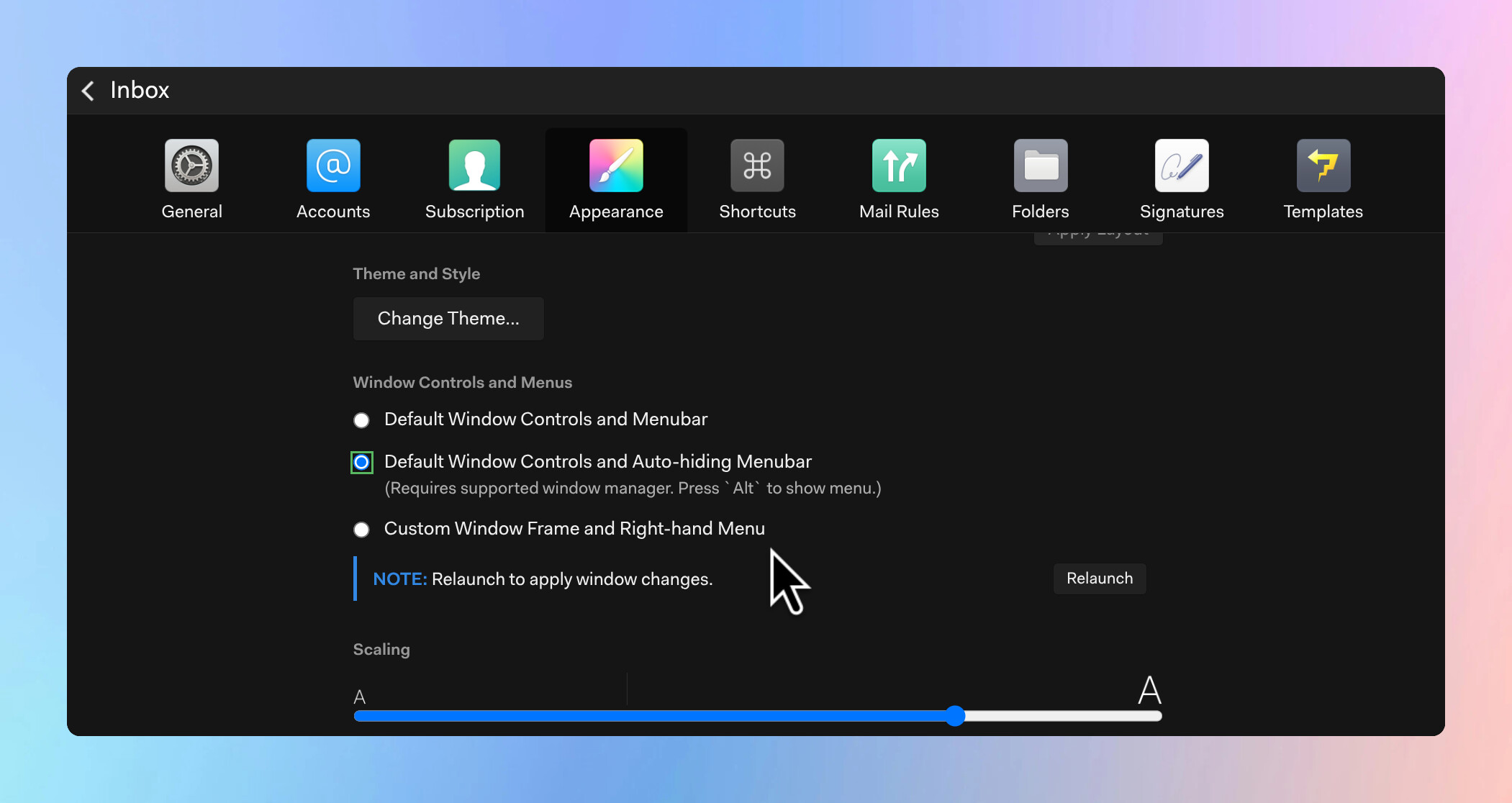Choose Custom Window Frame and Right-hand Menu
Viewport: 1512px width, 803px height.
[x=361, y=530]
